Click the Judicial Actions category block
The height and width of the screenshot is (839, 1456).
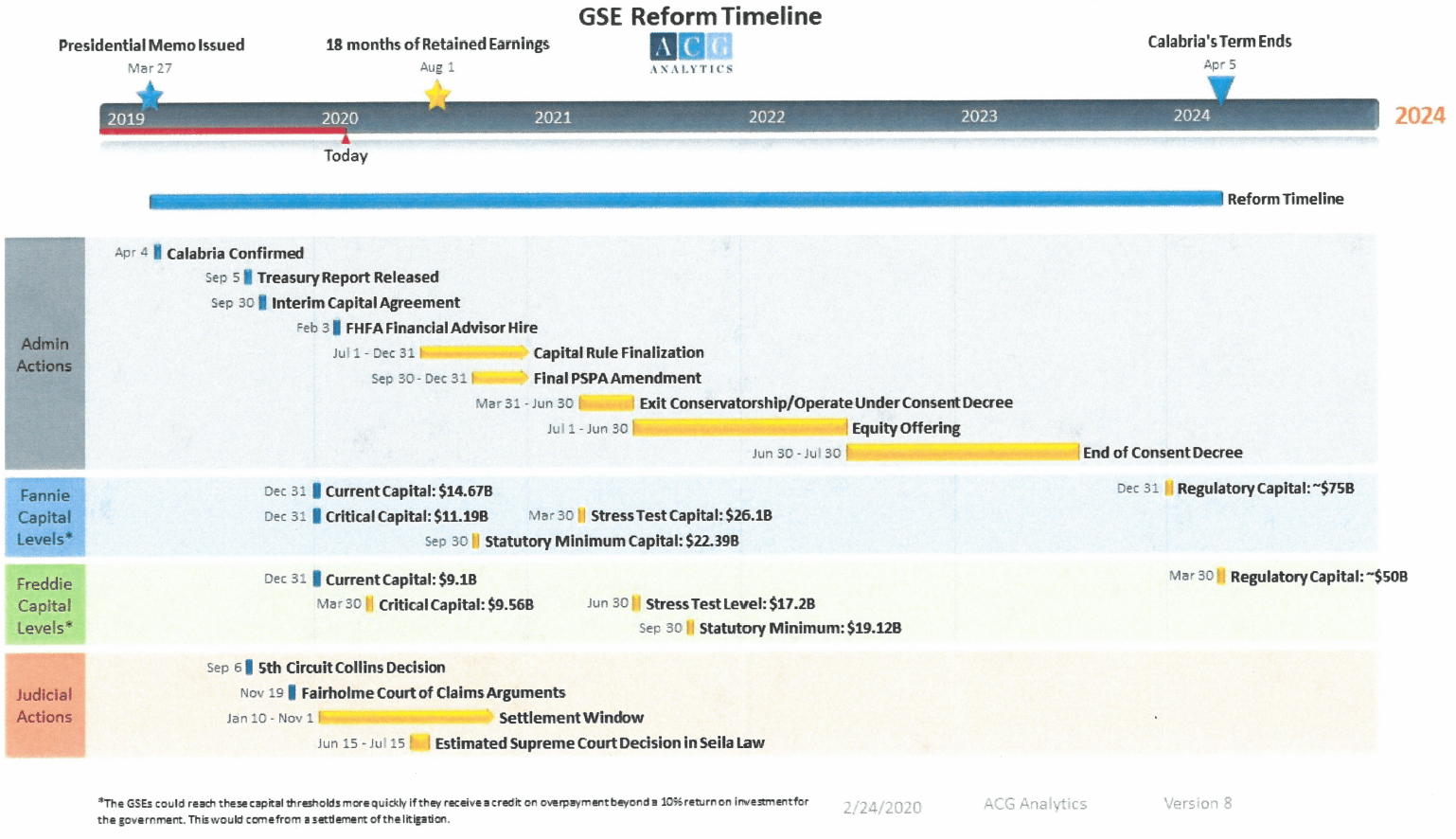[44, 705]
